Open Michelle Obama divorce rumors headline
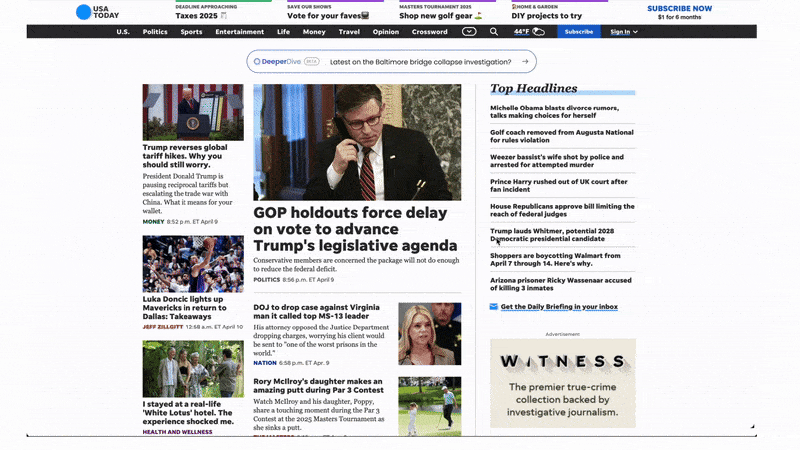The width and height of the screenshot is (800, 450). pos(554,112)
